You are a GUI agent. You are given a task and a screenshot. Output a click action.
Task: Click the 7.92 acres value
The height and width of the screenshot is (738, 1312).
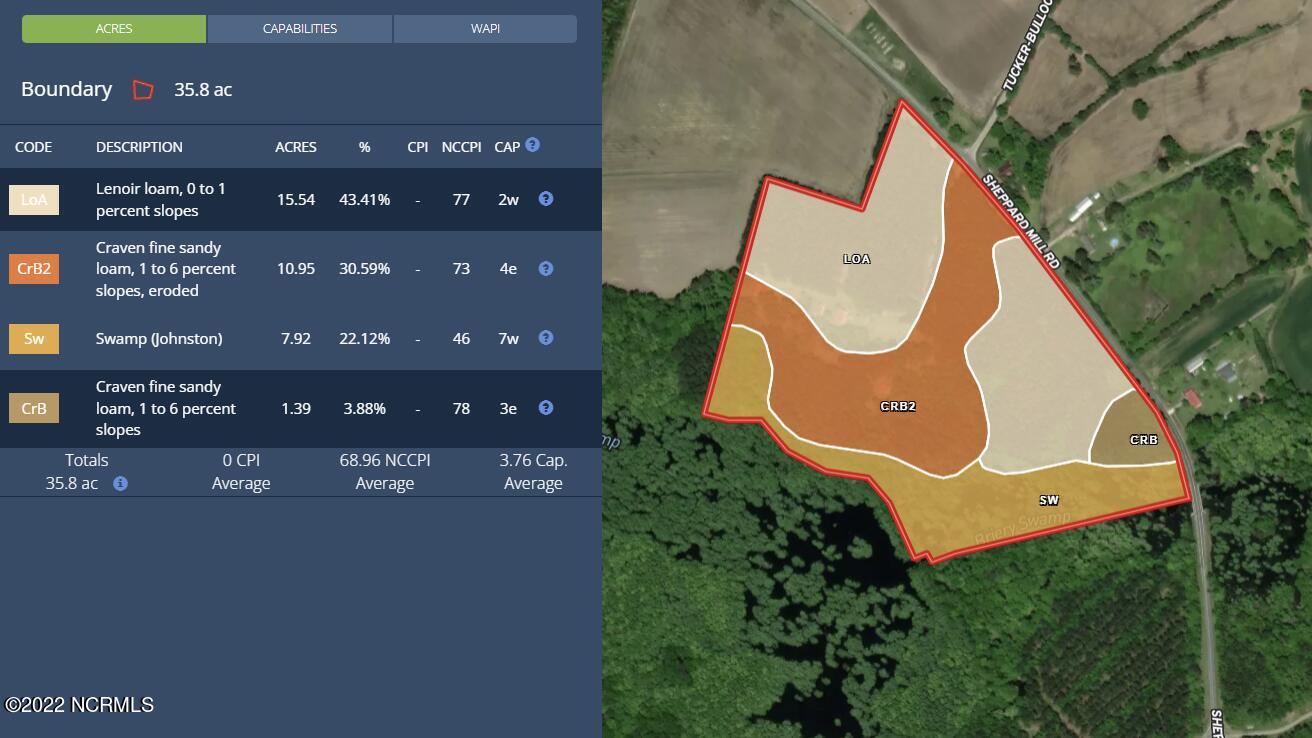pyautogui.click(x=296, y=338)
